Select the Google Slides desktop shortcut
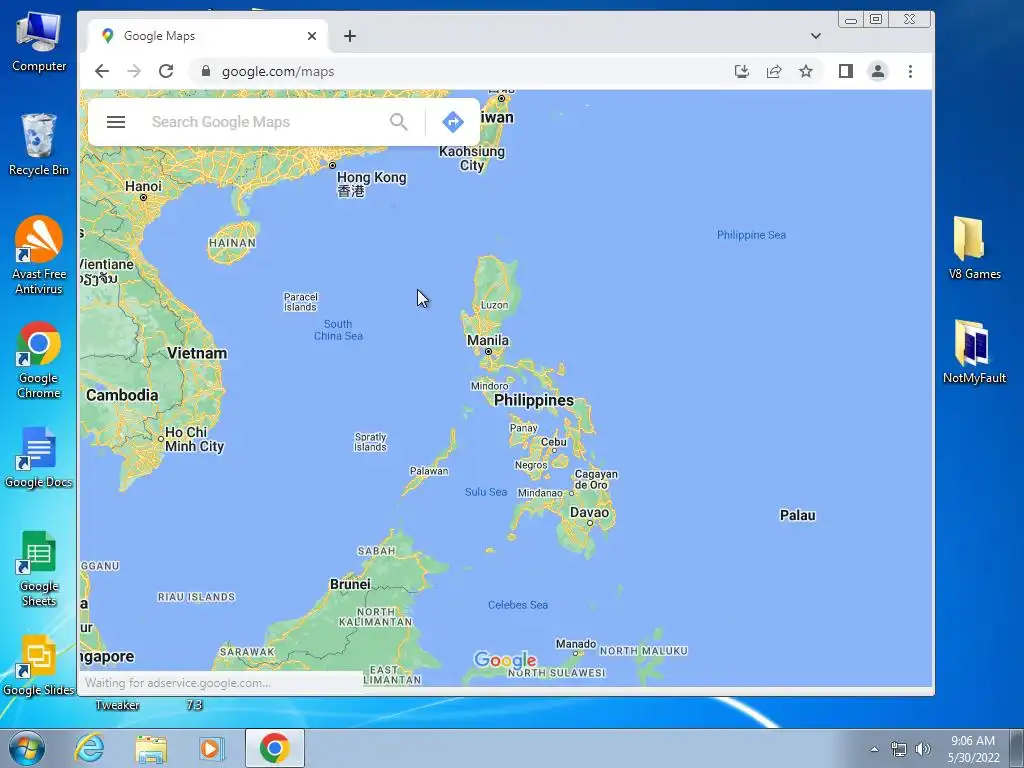This screenshot has height=768, width=1024. click(x=39, y=665)
